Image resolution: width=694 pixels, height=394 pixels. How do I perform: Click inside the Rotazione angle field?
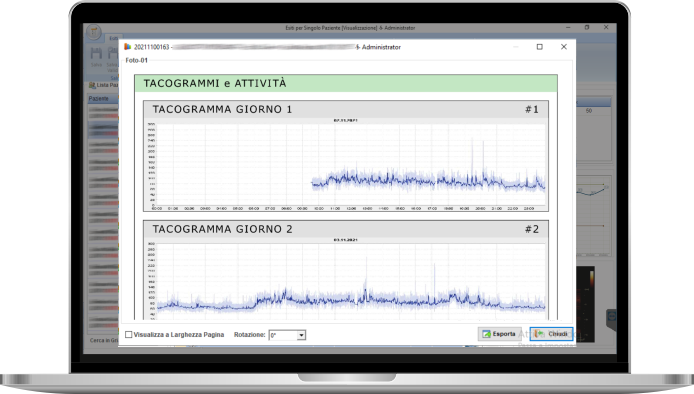(283, 335)
